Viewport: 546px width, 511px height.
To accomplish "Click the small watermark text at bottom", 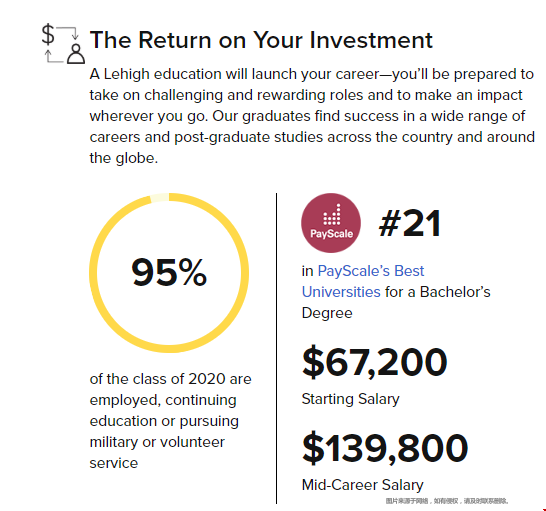I will click(447, 501).
